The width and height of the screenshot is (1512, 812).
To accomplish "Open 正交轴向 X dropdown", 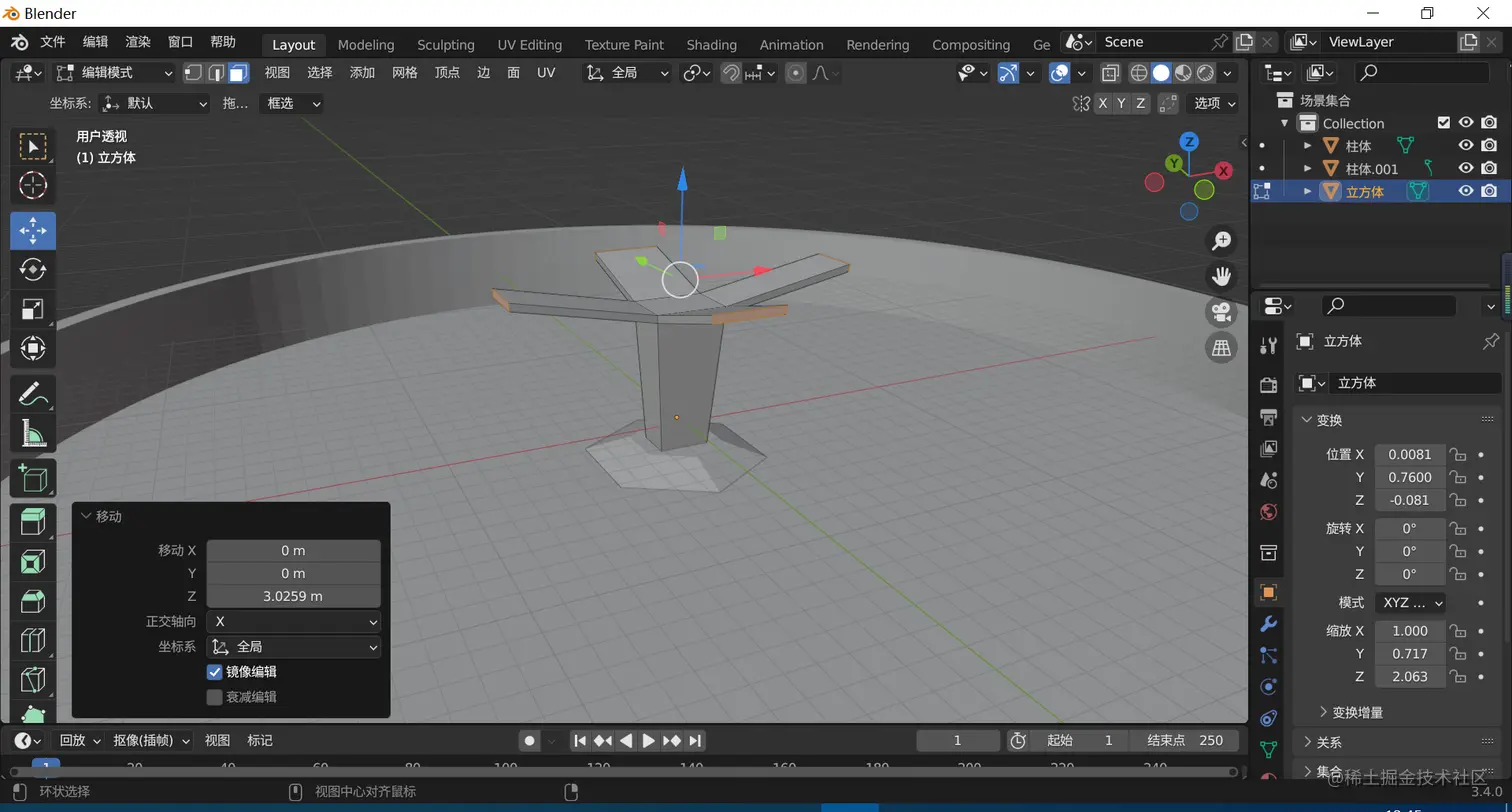I will [293, 621].
